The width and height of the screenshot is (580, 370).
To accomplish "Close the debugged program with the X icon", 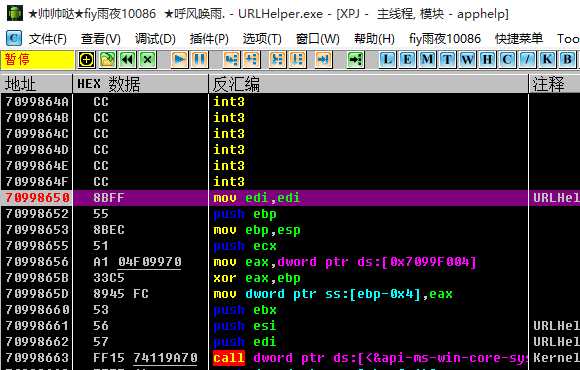I will [x=148, y=60].
